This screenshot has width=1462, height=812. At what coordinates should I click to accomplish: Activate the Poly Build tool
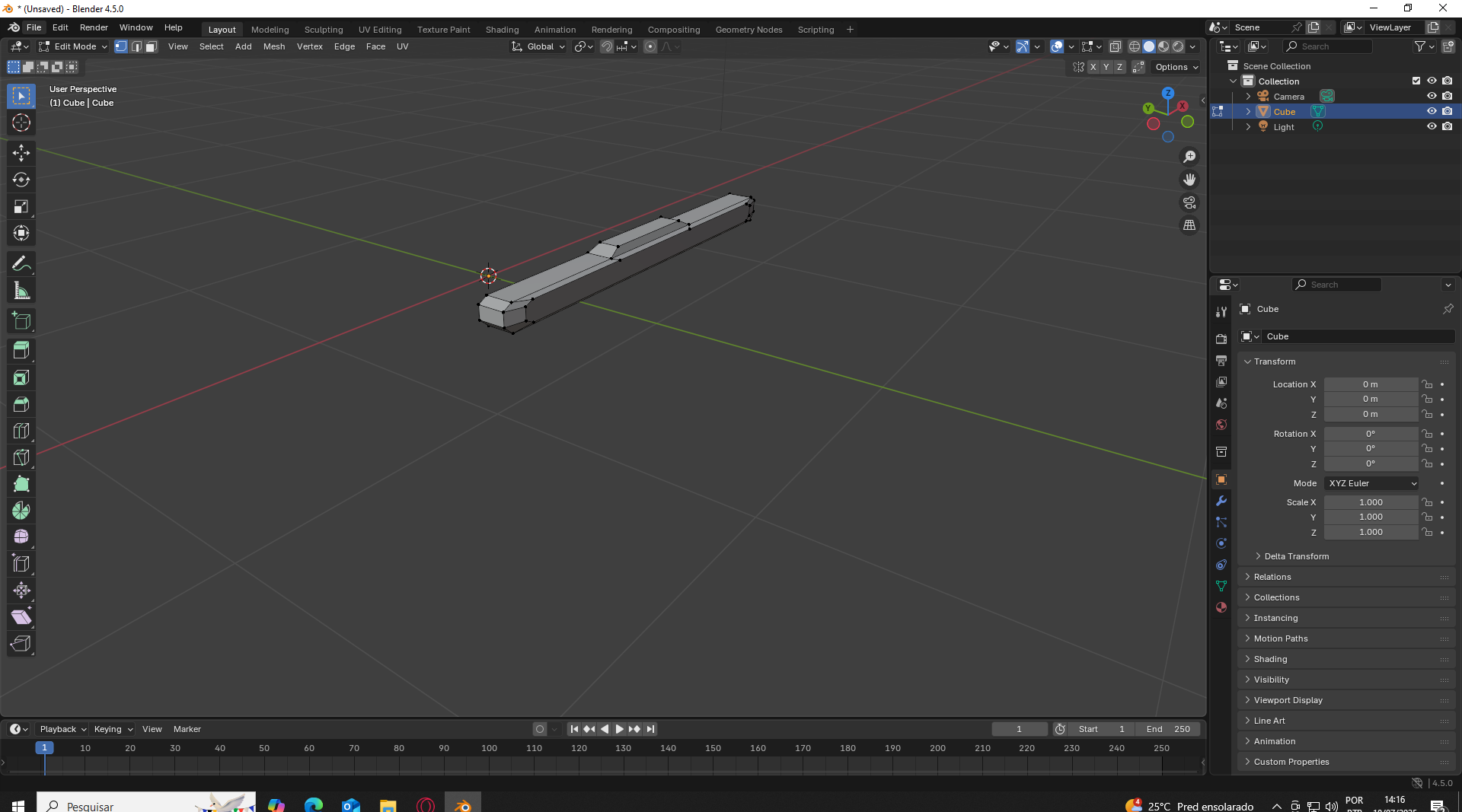click(x=21, y=484)
